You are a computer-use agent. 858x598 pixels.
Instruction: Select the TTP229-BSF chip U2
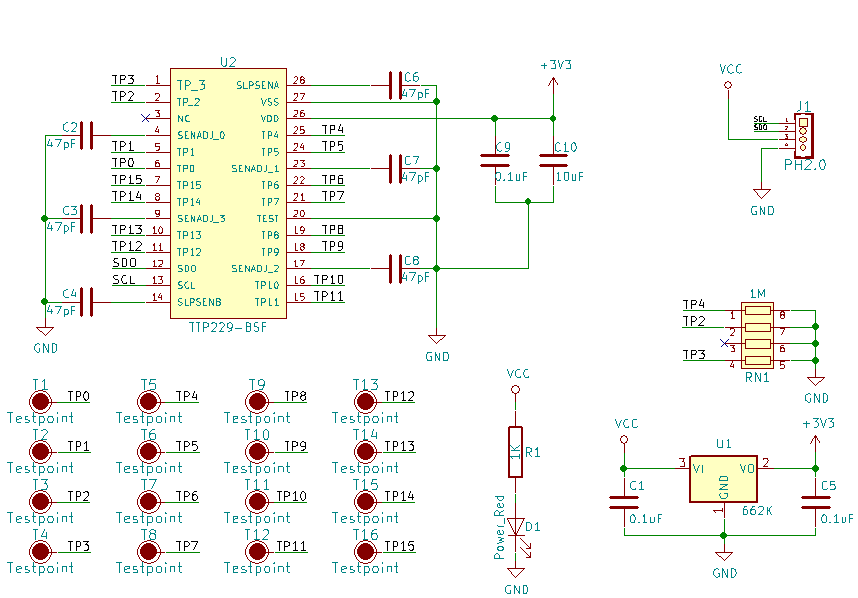228,193
